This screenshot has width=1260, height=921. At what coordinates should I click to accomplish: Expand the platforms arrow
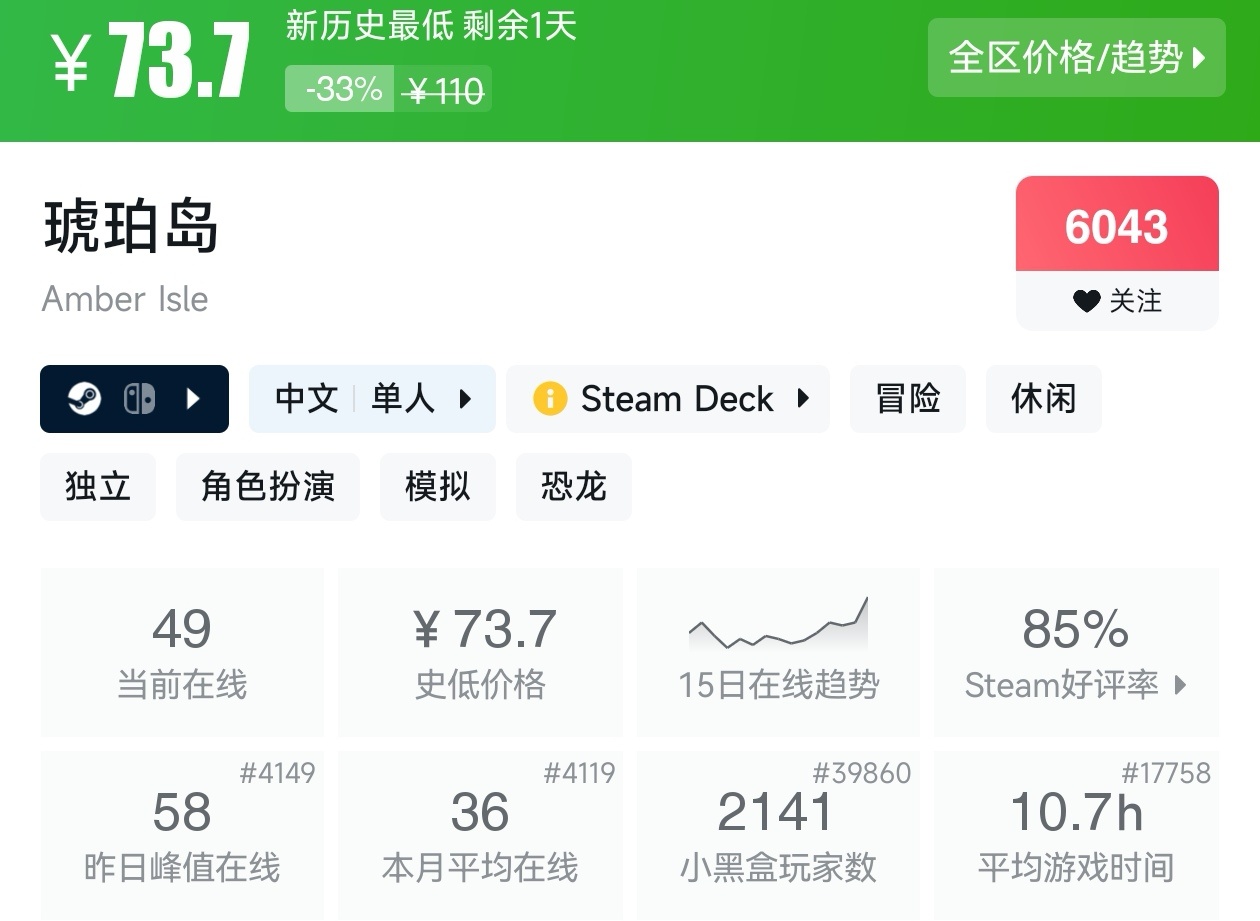click(194, 399)
